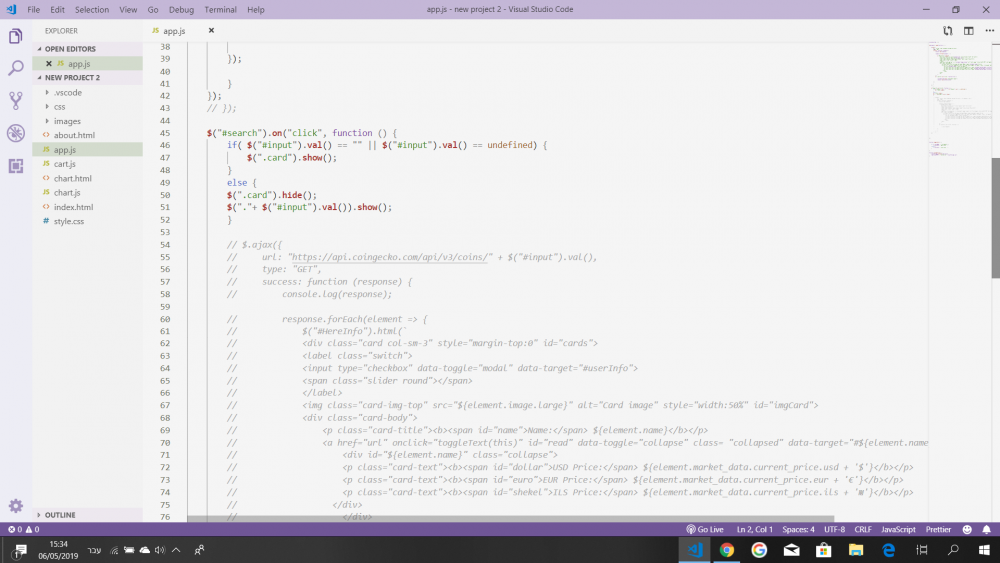Screen dimensions: 1000x563
Task: Expand the css folder
Action: pyautogui.click(x=87, y=106)
